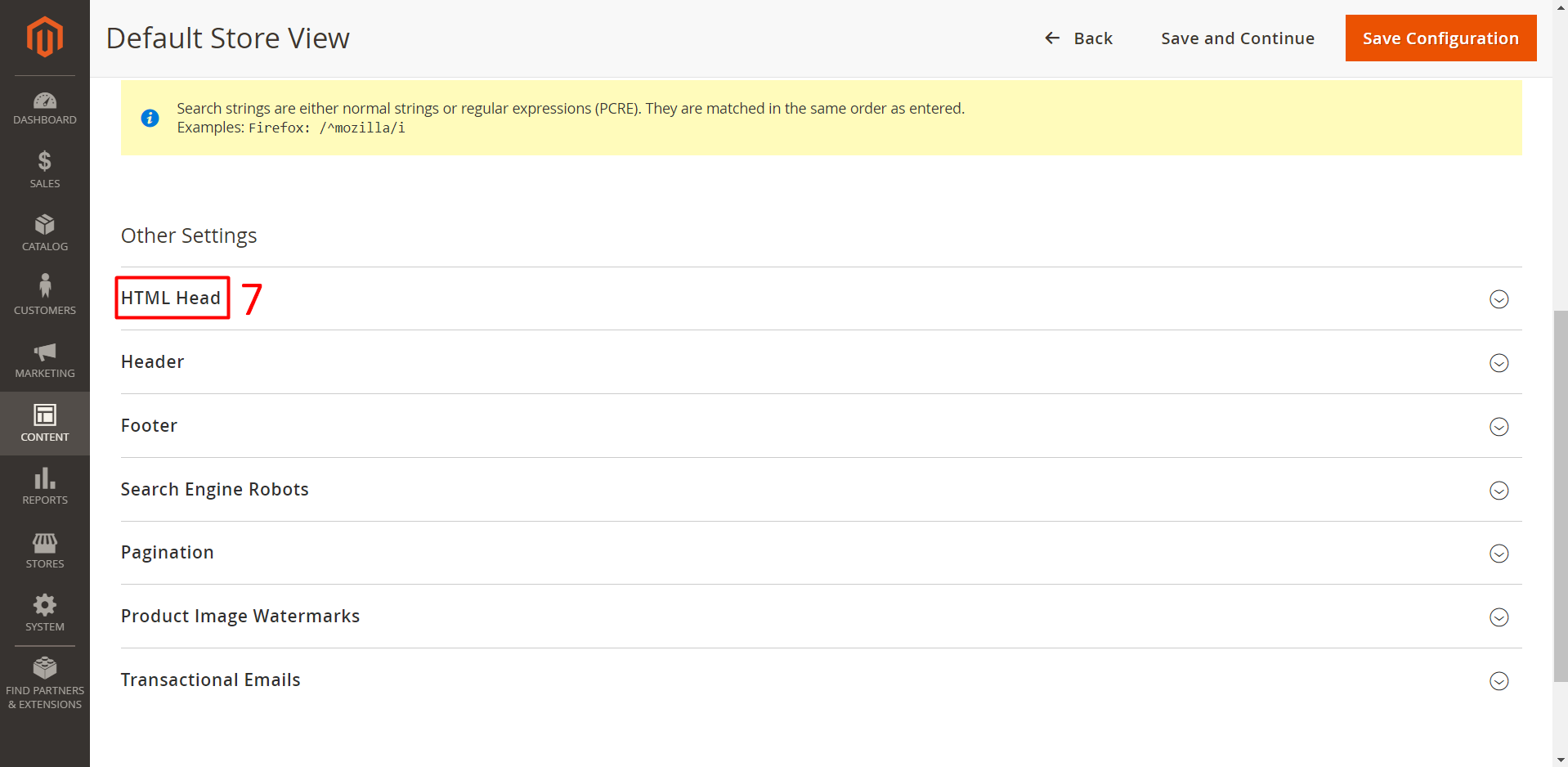Viewport: 1568px width, 767px height.
Task: Select the Content menu item
Action: click(x=44, y=424)
